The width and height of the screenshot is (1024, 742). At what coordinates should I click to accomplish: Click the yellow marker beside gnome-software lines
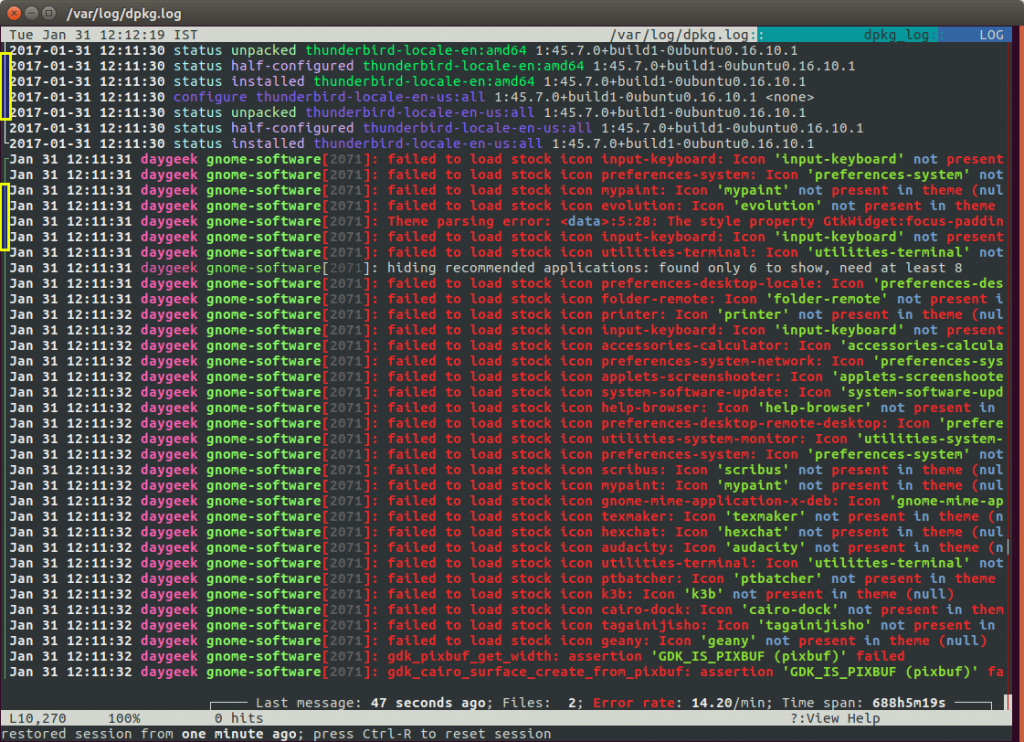5,215
